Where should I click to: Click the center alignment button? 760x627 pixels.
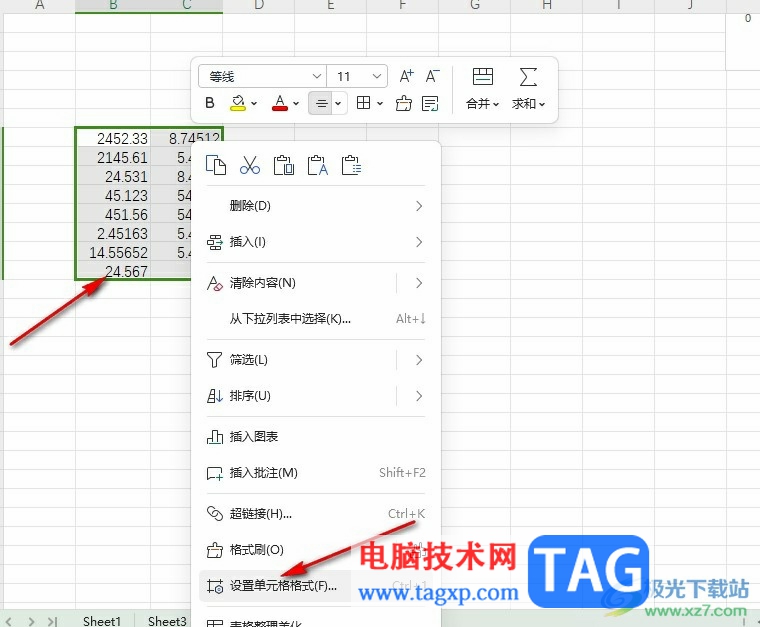(x=321, y=103)
